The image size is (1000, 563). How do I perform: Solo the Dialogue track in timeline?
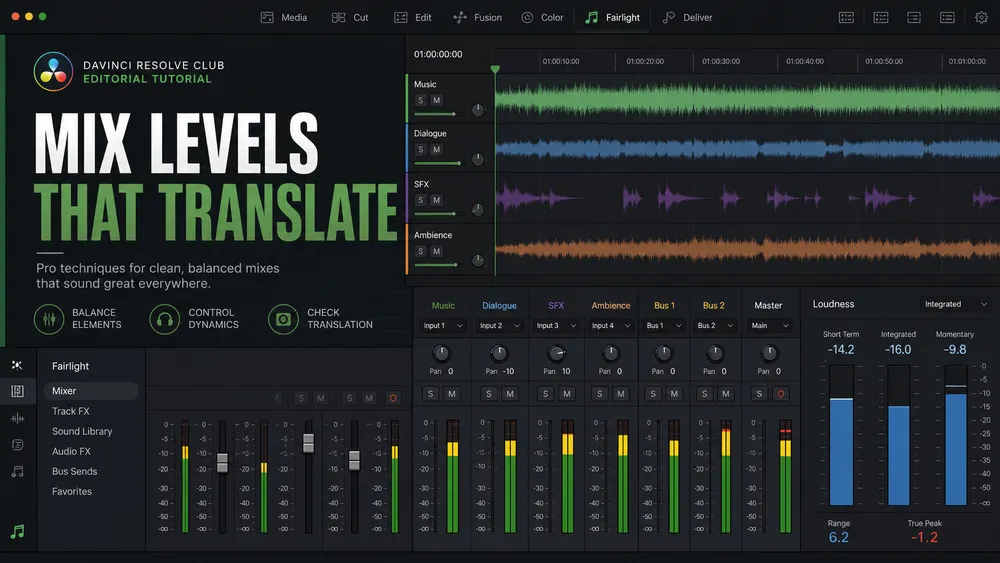click(x=420, y=149)
